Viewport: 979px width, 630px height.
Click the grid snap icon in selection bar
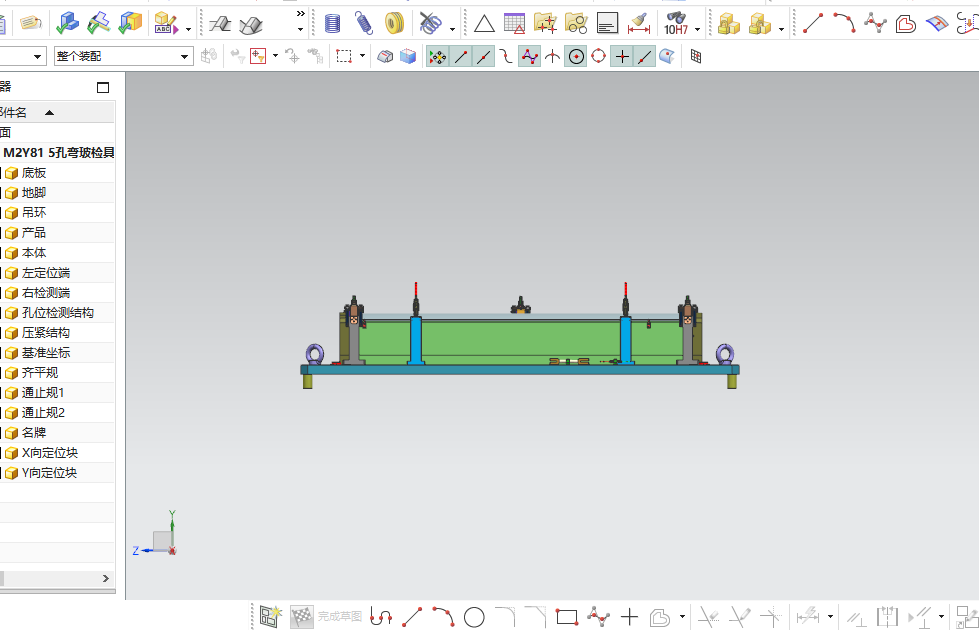[696, 57]
